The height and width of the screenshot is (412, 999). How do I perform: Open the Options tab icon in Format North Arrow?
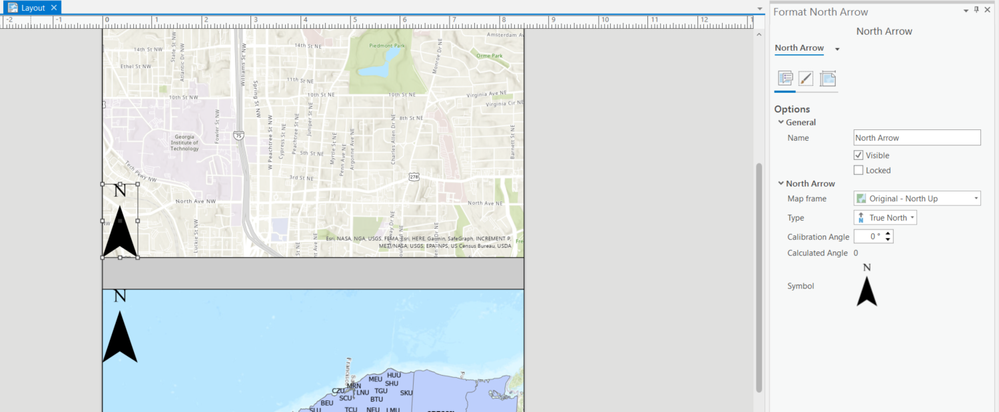point(785,79)
